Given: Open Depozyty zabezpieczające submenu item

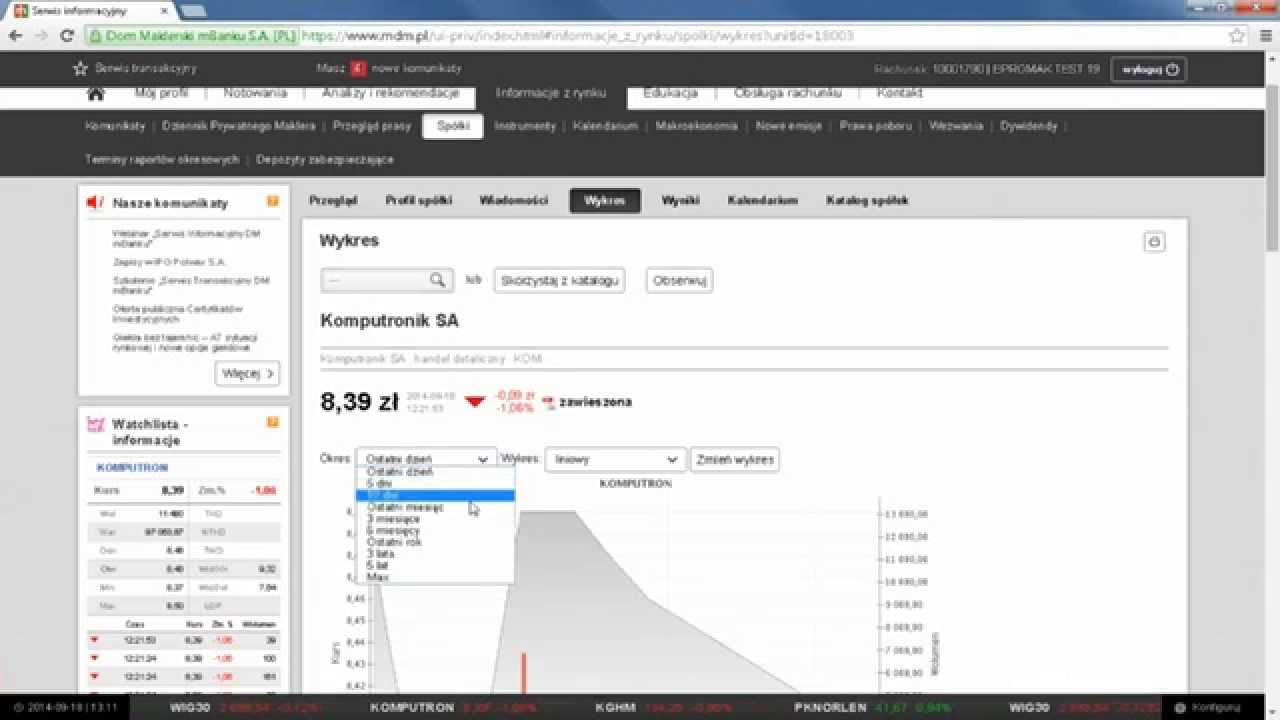Looking at the screenshot, I should (325, 159).
